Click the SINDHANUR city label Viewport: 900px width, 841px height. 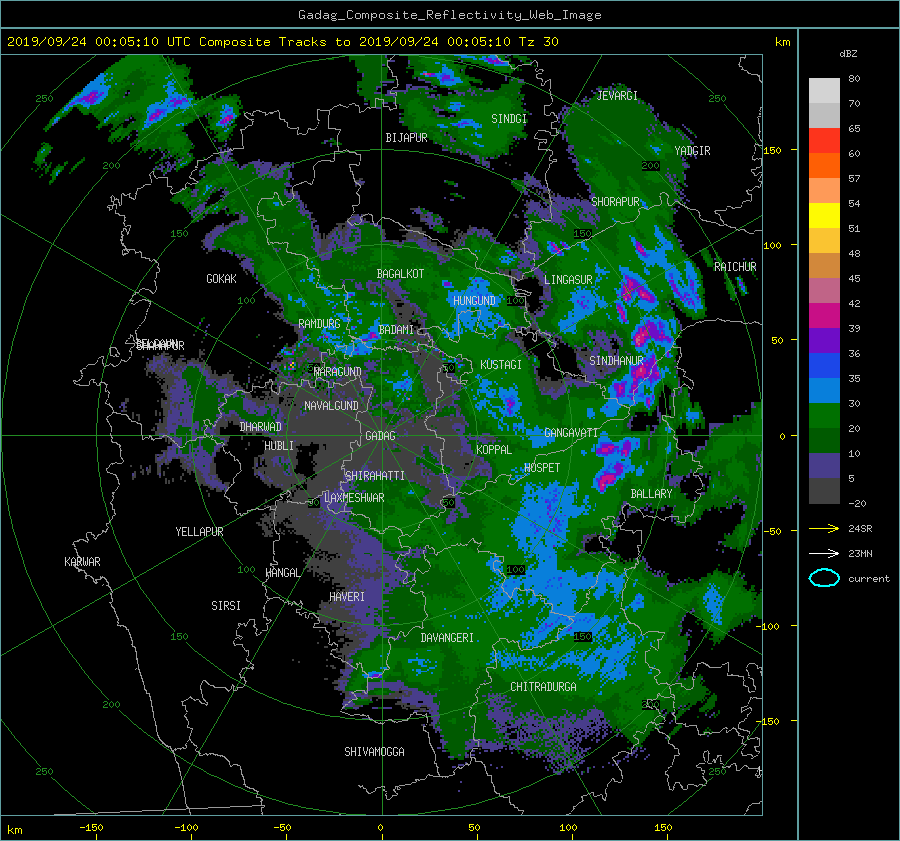pyautogui.click(x=616, y=361)
